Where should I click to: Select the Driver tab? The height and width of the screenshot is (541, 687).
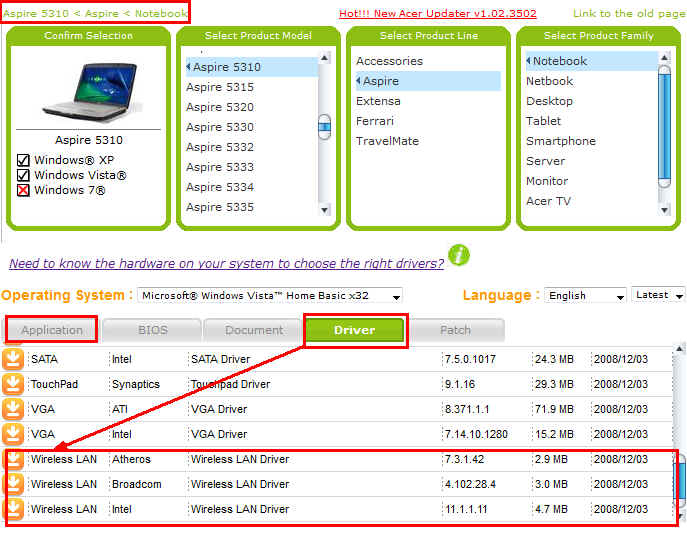coord(354,330)
